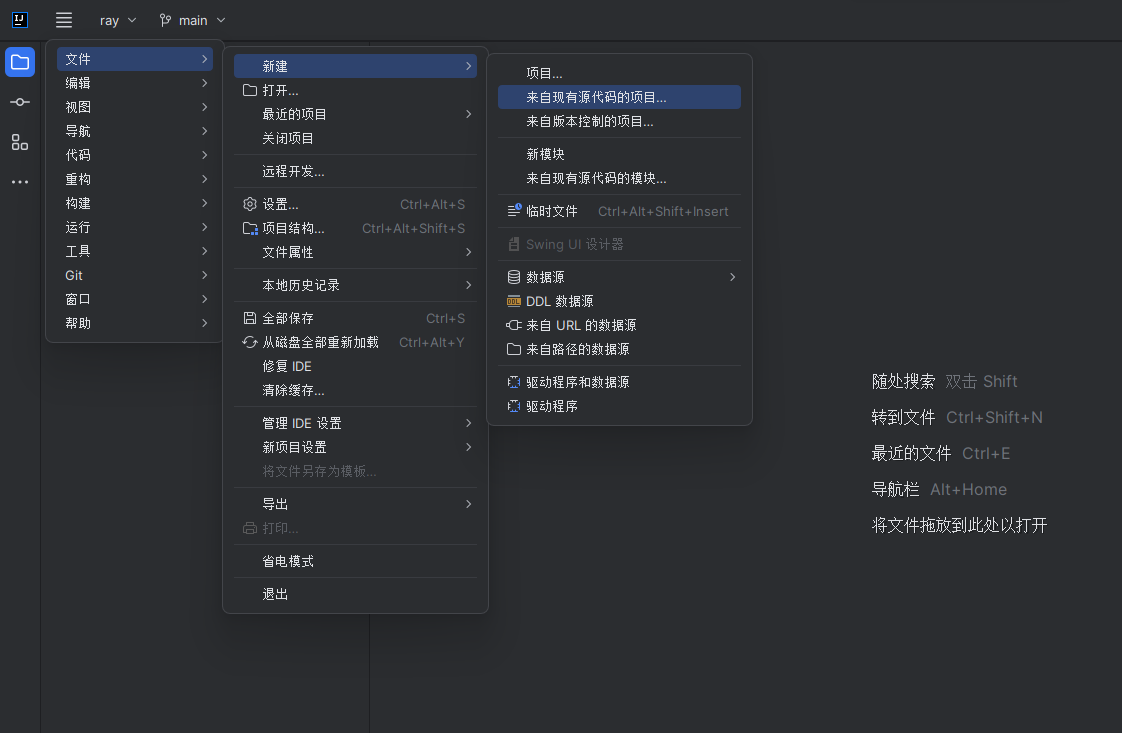Expand the 导出 submenu arrow
The image size is (1122, 733).
tap(469, 504)
